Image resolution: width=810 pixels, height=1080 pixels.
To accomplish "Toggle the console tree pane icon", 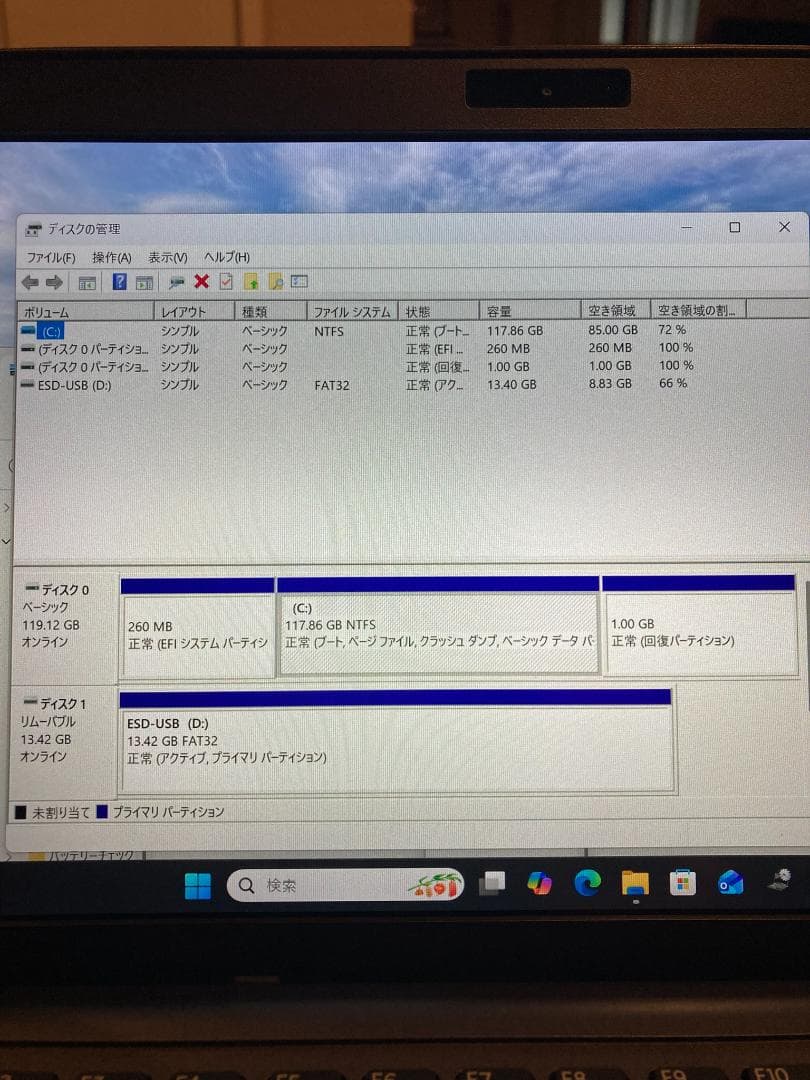I will pos(86,282).
